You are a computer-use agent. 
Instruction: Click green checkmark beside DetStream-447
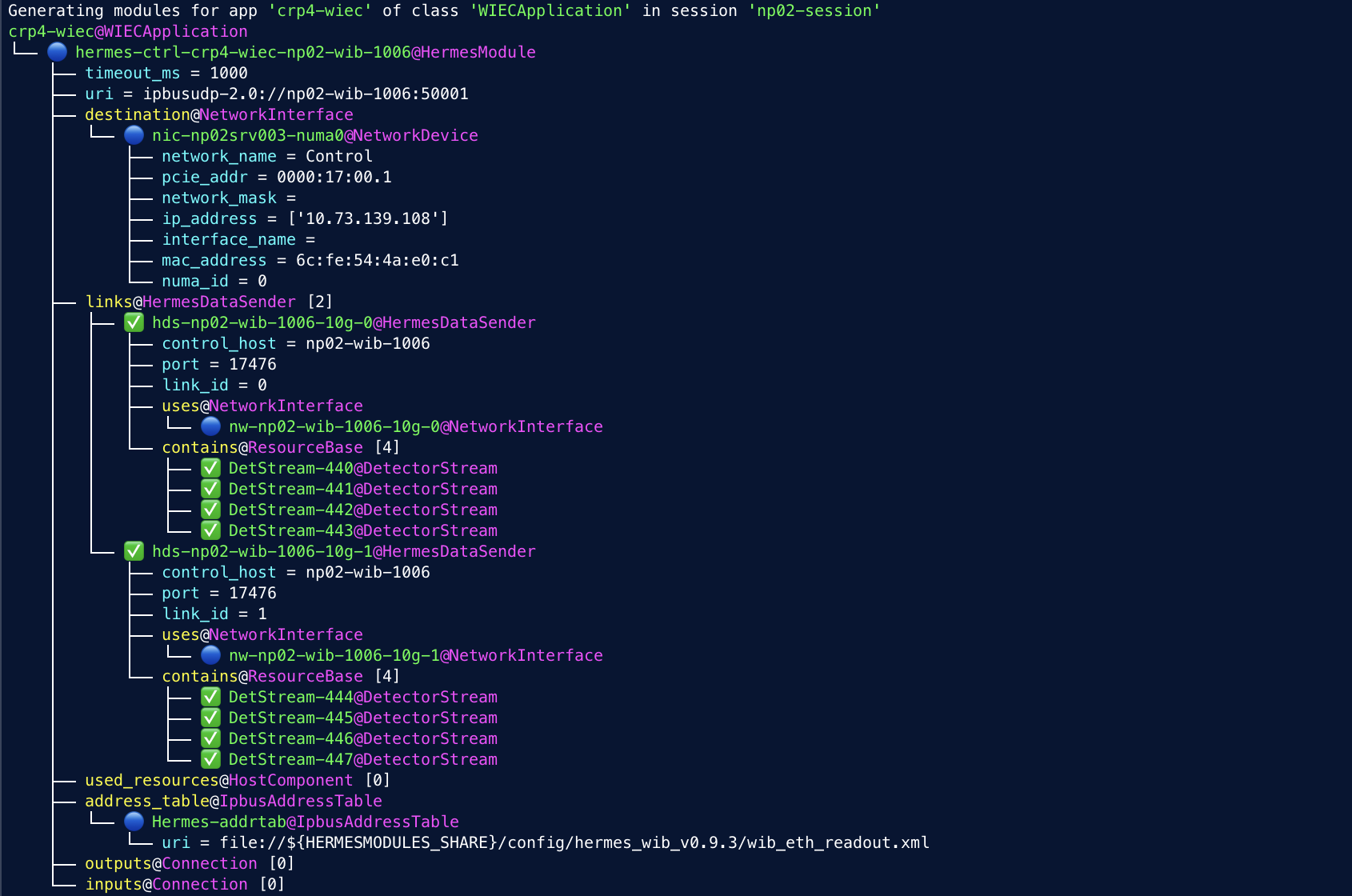(x=210, y=759)
